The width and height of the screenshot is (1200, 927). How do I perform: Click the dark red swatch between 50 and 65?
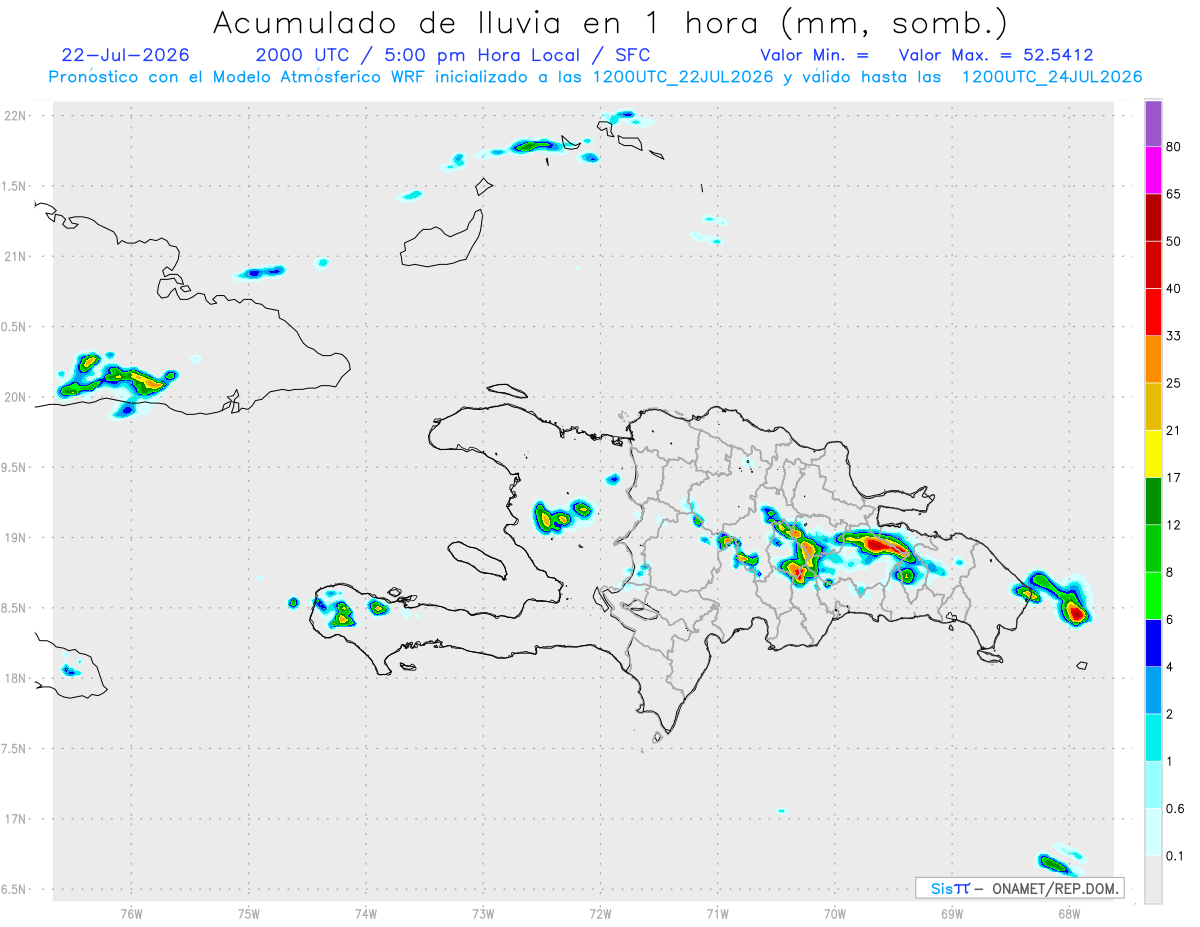click(x=1153, y=217)
